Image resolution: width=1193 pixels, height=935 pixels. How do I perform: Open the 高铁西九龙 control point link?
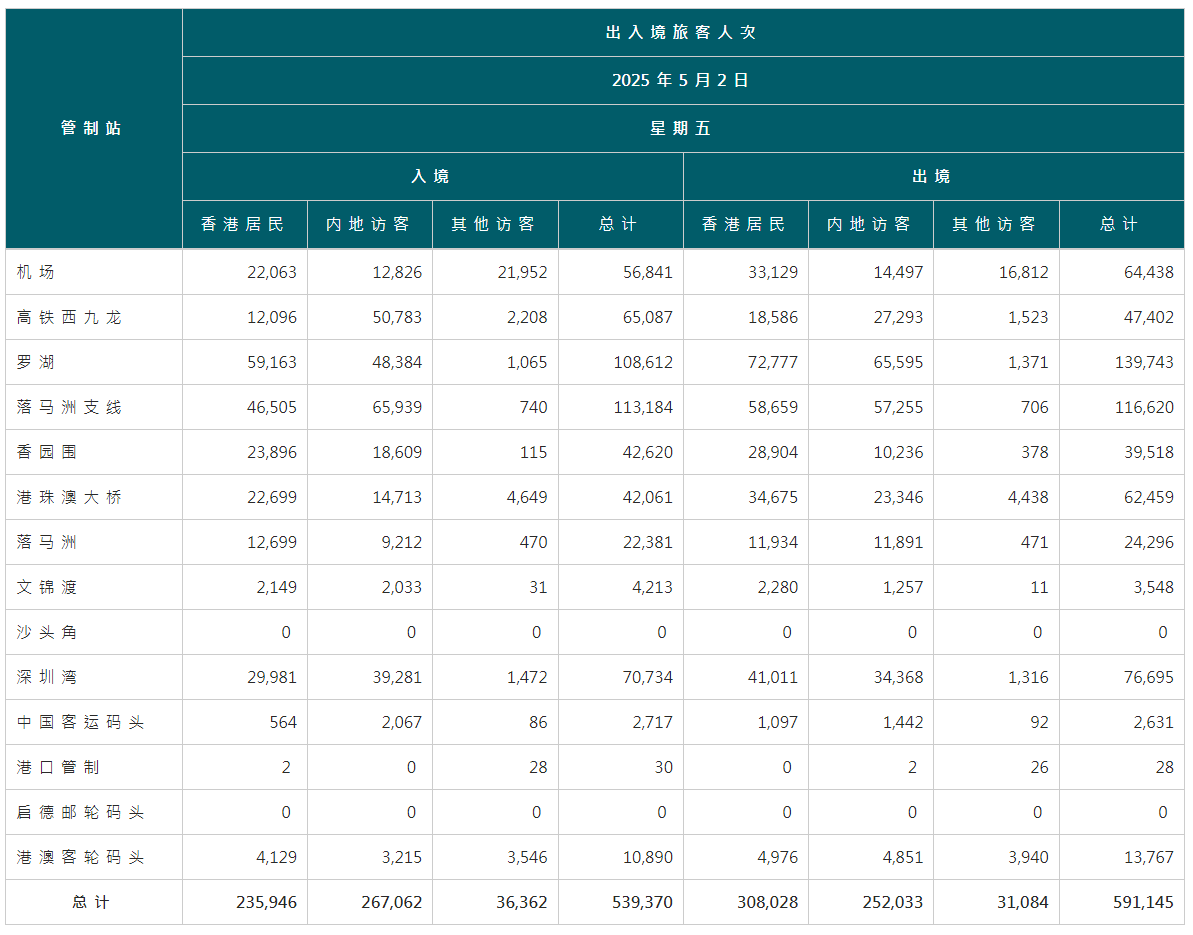click(x=69, y=317)
